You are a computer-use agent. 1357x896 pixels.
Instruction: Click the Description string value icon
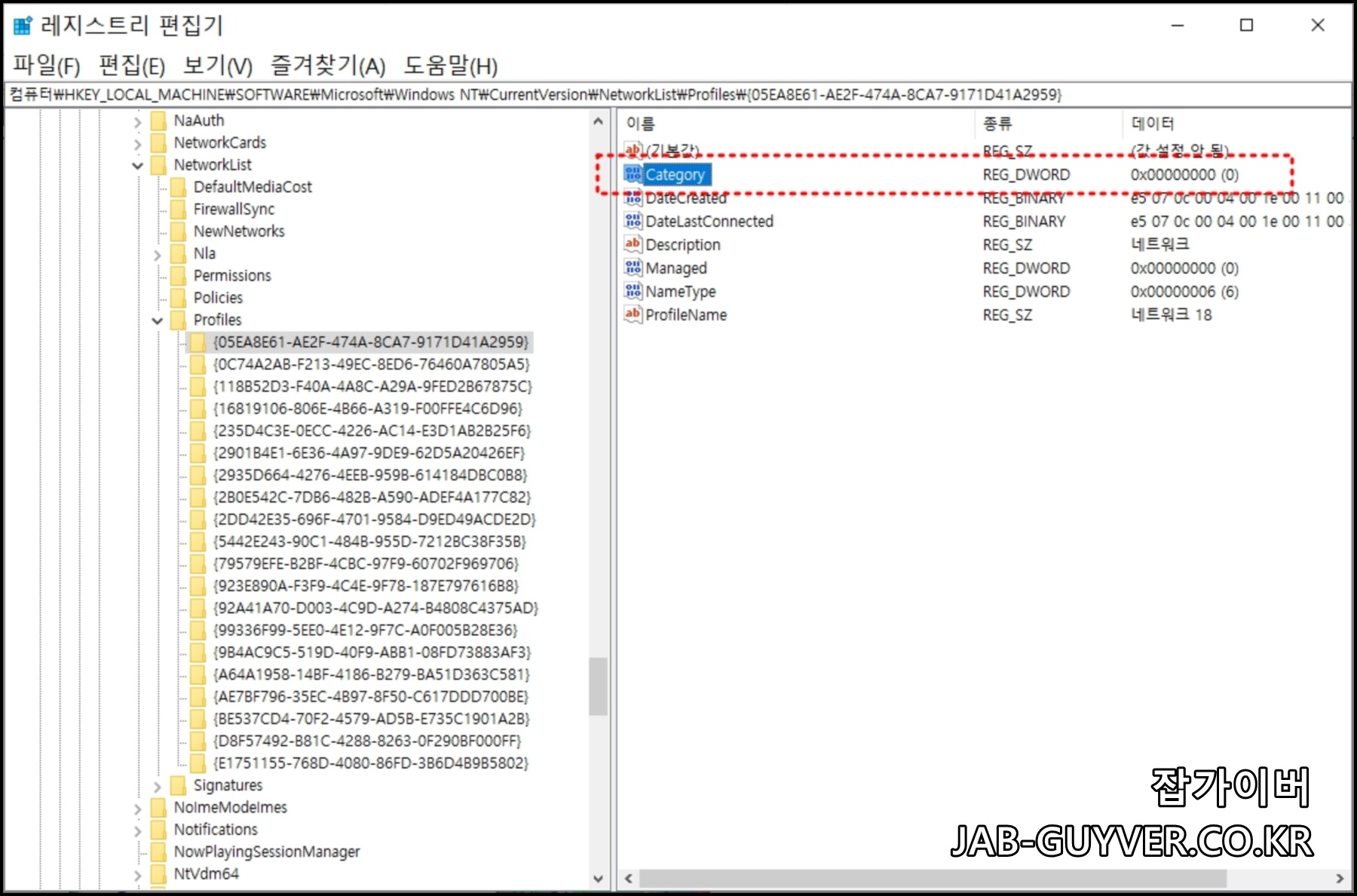coord(633,244)
